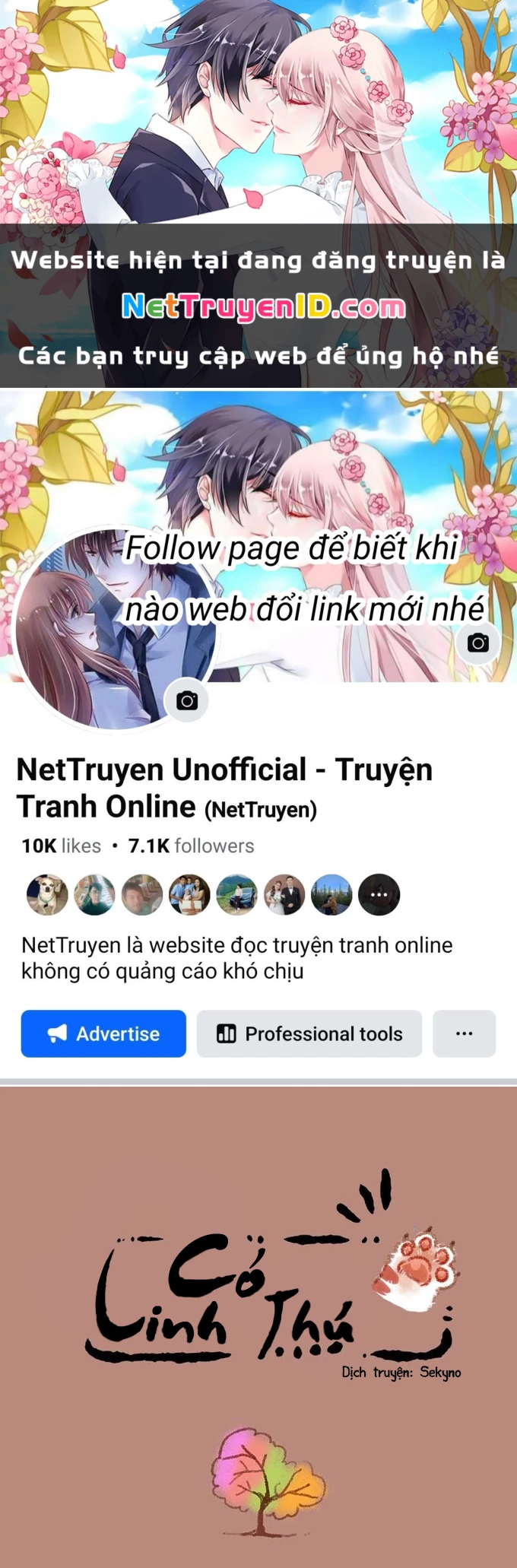Image resolution: width=517 pixels, height=1568 pixels.
Task: Click the 7.1K followers count
Action: click(x=191, y=846)
